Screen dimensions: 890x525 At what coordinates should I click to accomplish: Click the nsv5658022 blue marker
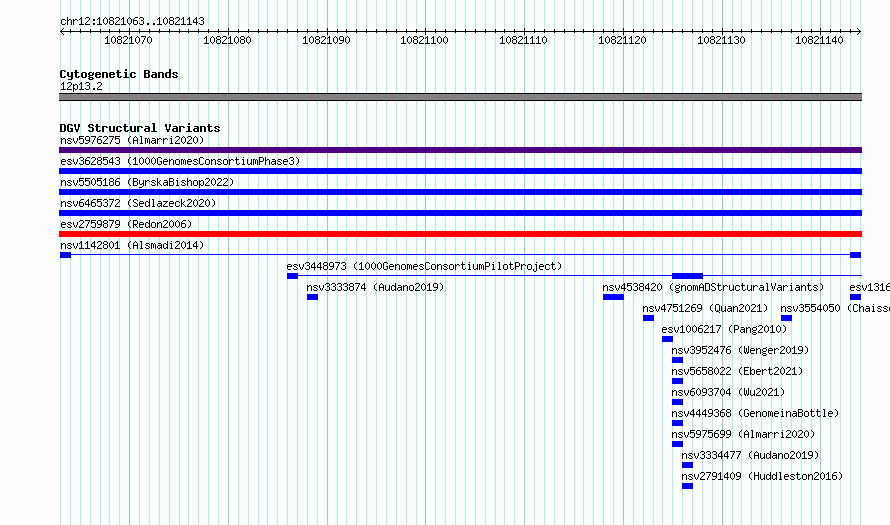(677, 381)
